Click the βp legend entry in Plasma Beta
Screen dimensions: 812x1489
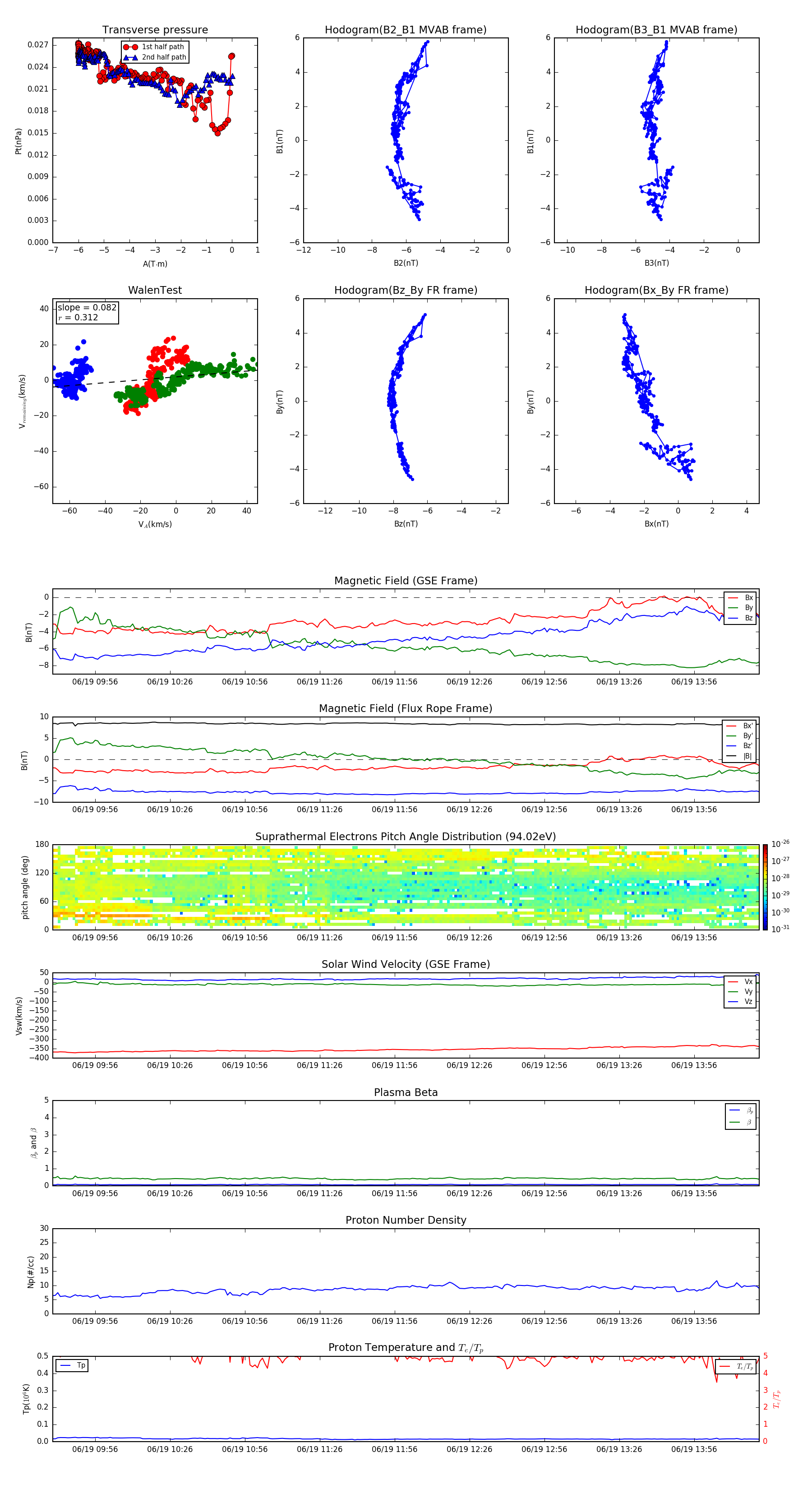pyautogui.click(x=741, y=1110)
